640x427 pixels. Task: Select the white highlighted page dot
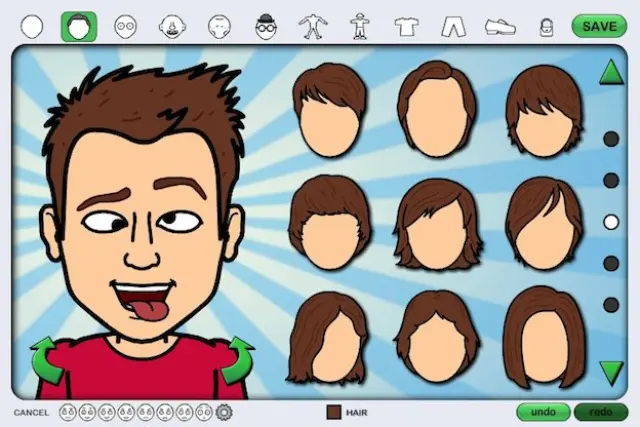tap(611, 222)
